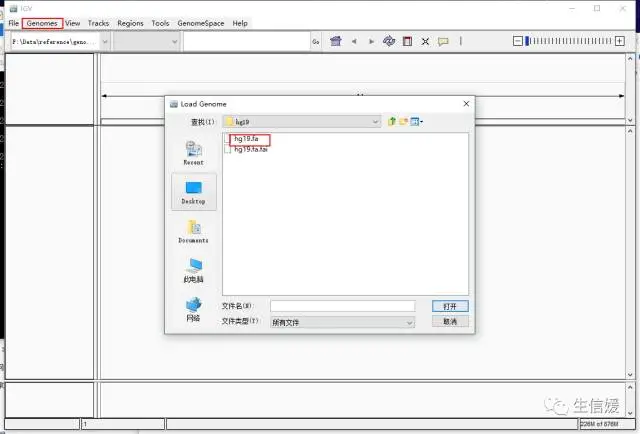Click the 打开 (Open) button
Screen dimensions: 640x434
(x=450, y=306)
